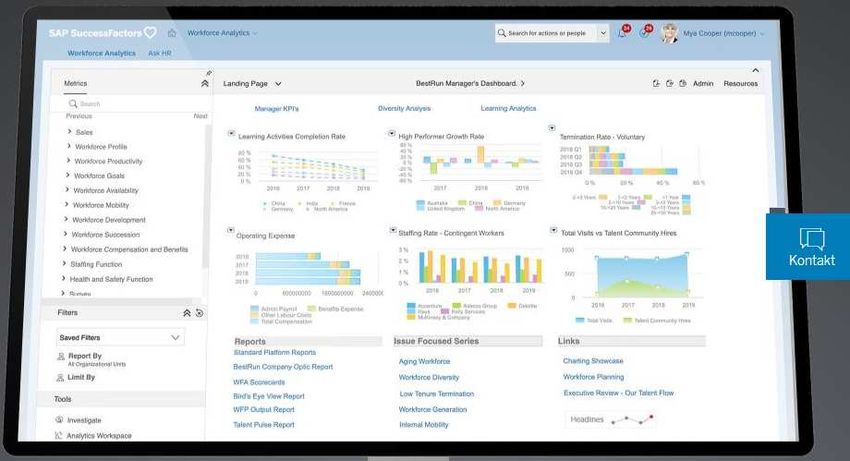Open menu icon for Staffing Rate - Contingent Workers
Screen dimensions: 850x461
393,230
